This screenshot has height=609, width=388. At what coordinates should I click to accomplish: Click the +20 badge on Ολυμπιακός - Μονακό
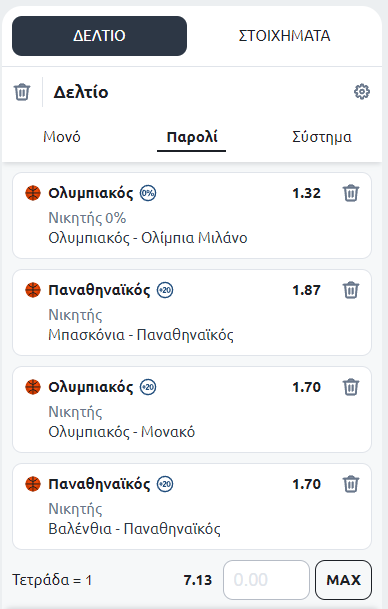[x=148, y=387]
